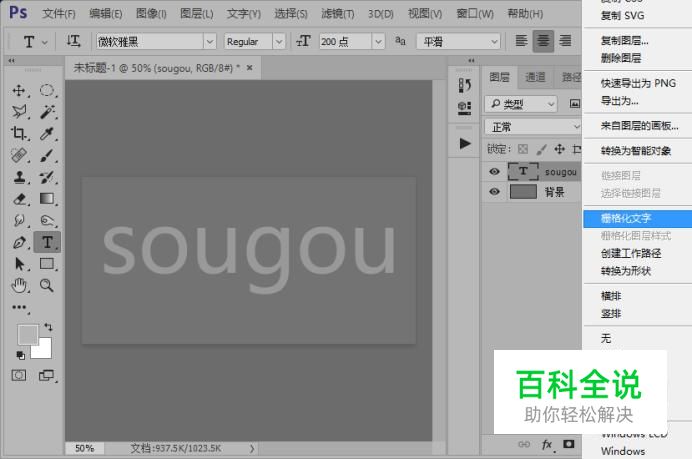Select the Move tool

[x=19, y=90]
